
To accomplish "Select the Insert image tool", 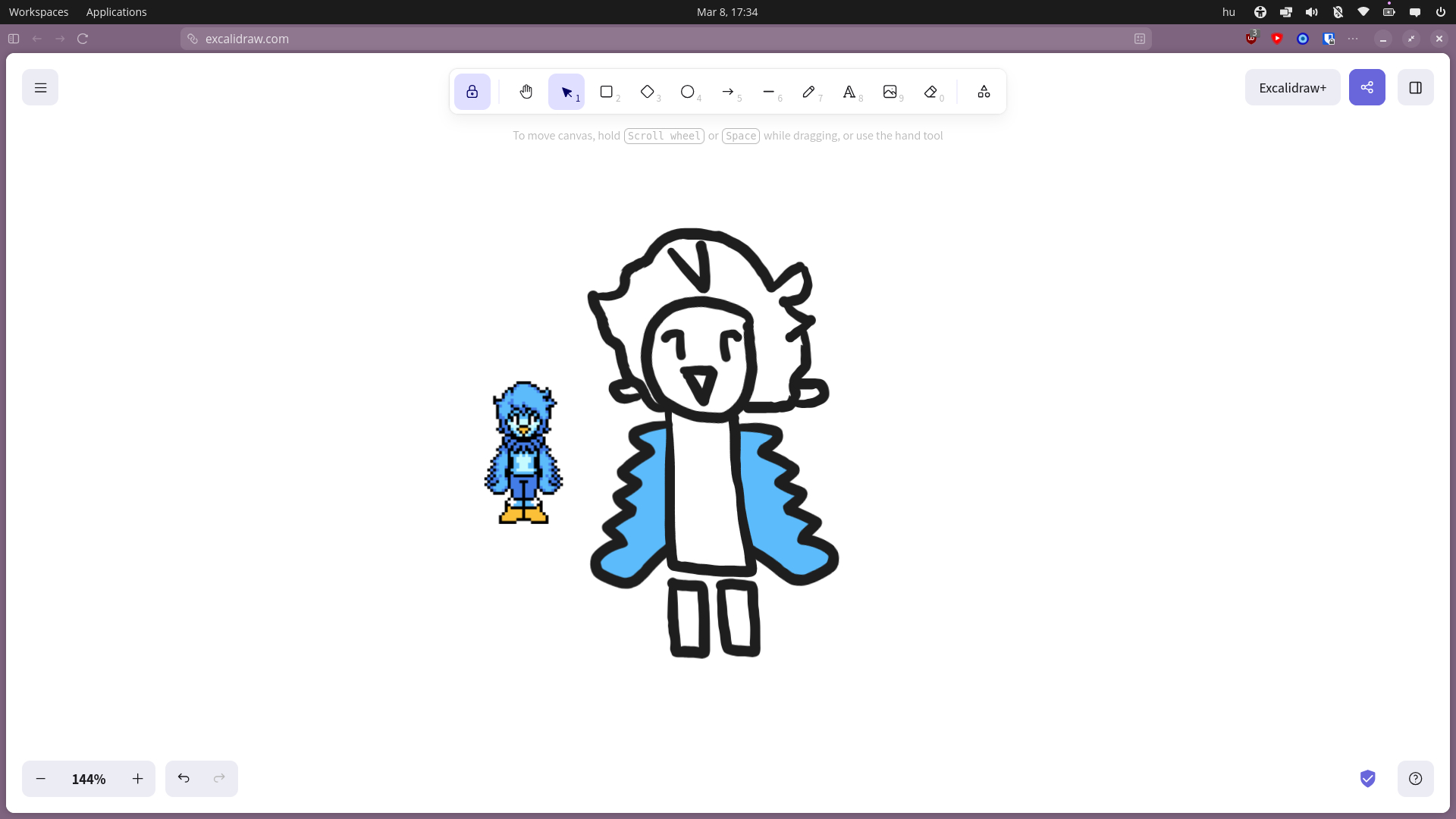I will pos(890,92).
